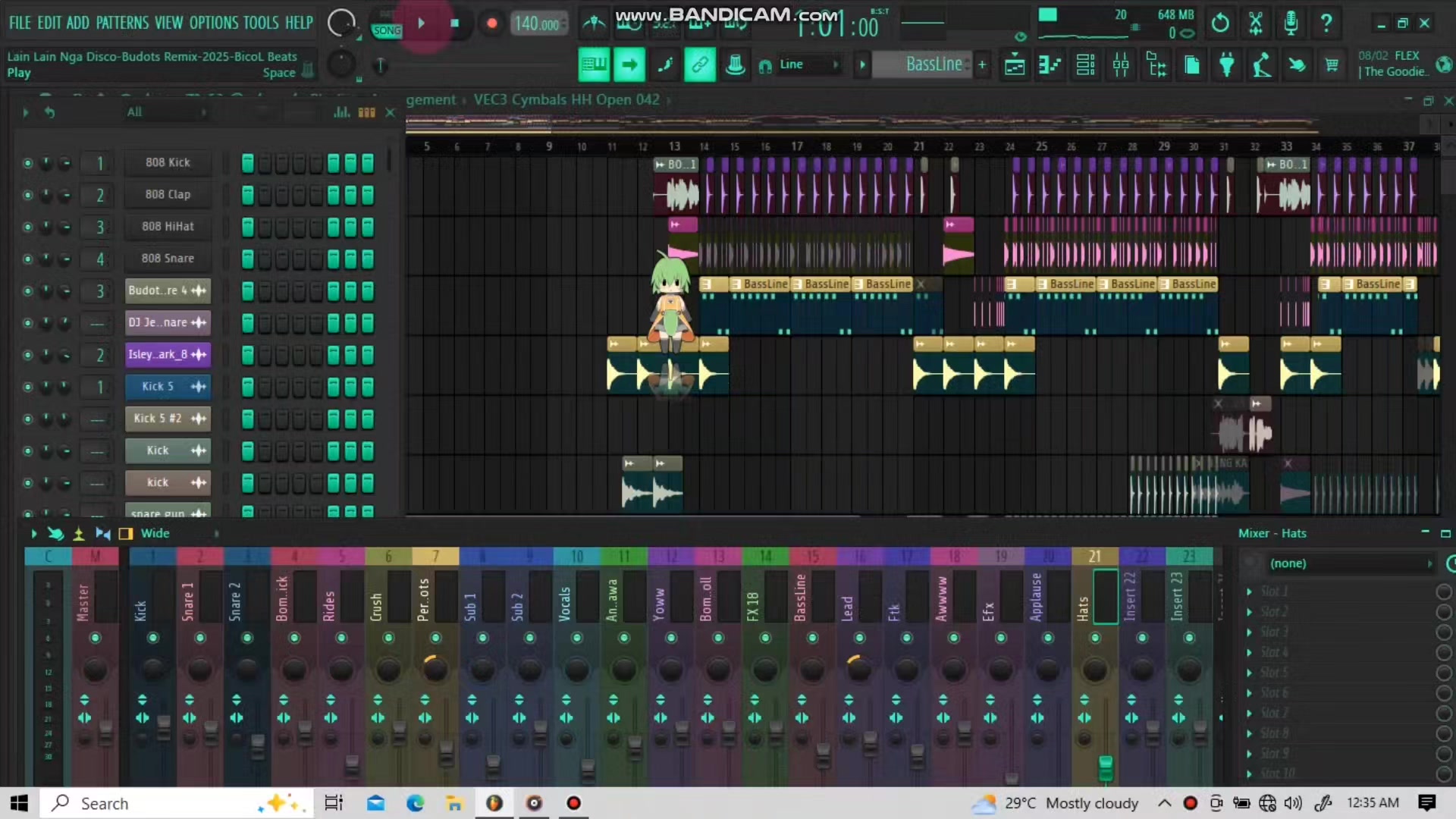Expand mixer effect Slot 4 arrow
This screenshot has width=1456, height=819.
pyautogui.click(x=1249, y=652)
